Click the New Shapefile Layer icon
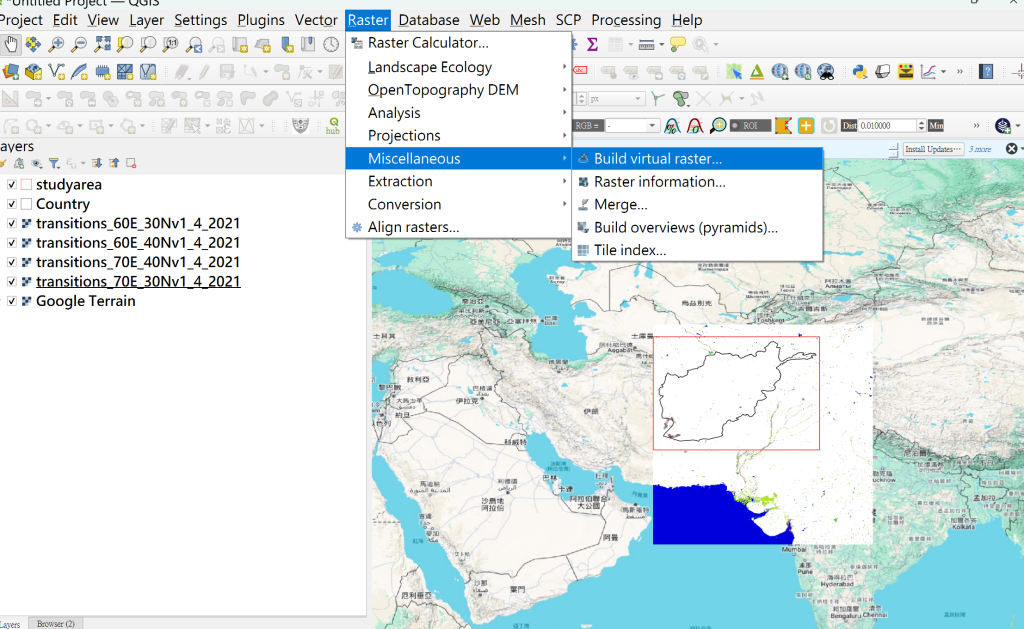The width and height of the screenshot is (1024, 629). 57,71
